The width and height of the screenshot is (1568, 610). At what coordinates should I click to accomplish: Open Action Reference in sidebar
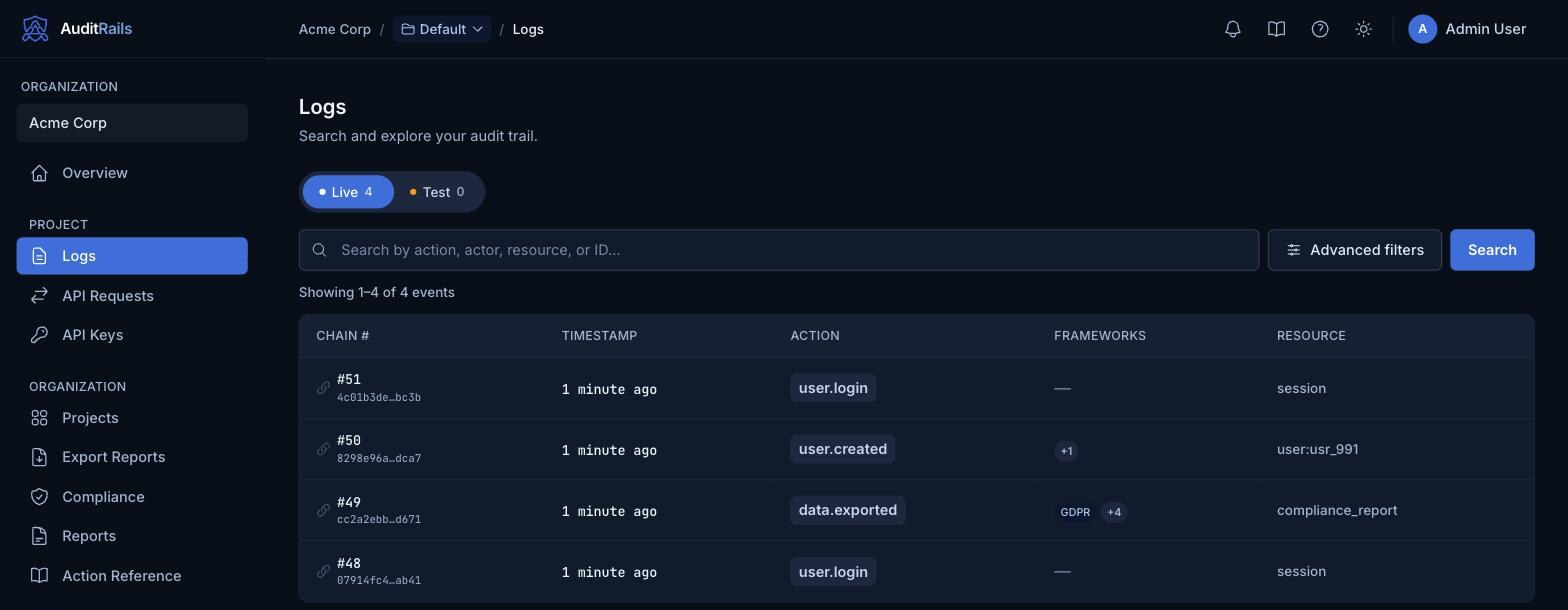tap(132, 576)
